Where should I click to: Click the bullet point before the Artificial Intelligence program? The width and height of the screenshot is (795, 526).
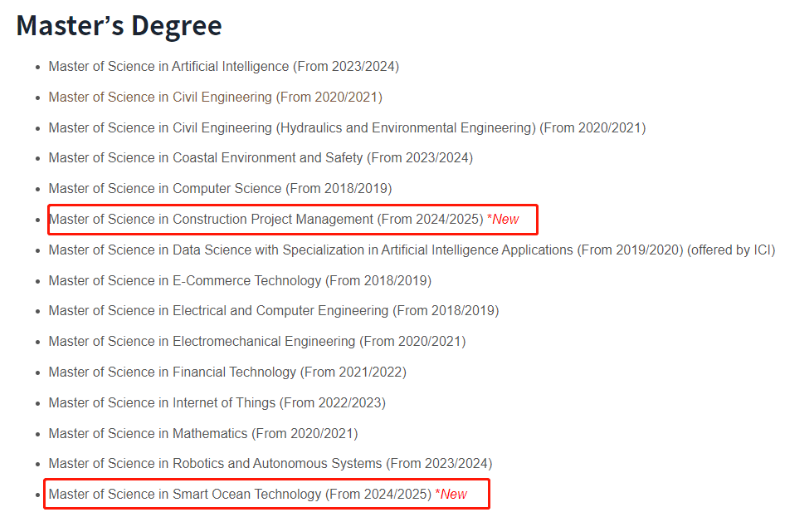pyautogui.click(x=38, y=67)
